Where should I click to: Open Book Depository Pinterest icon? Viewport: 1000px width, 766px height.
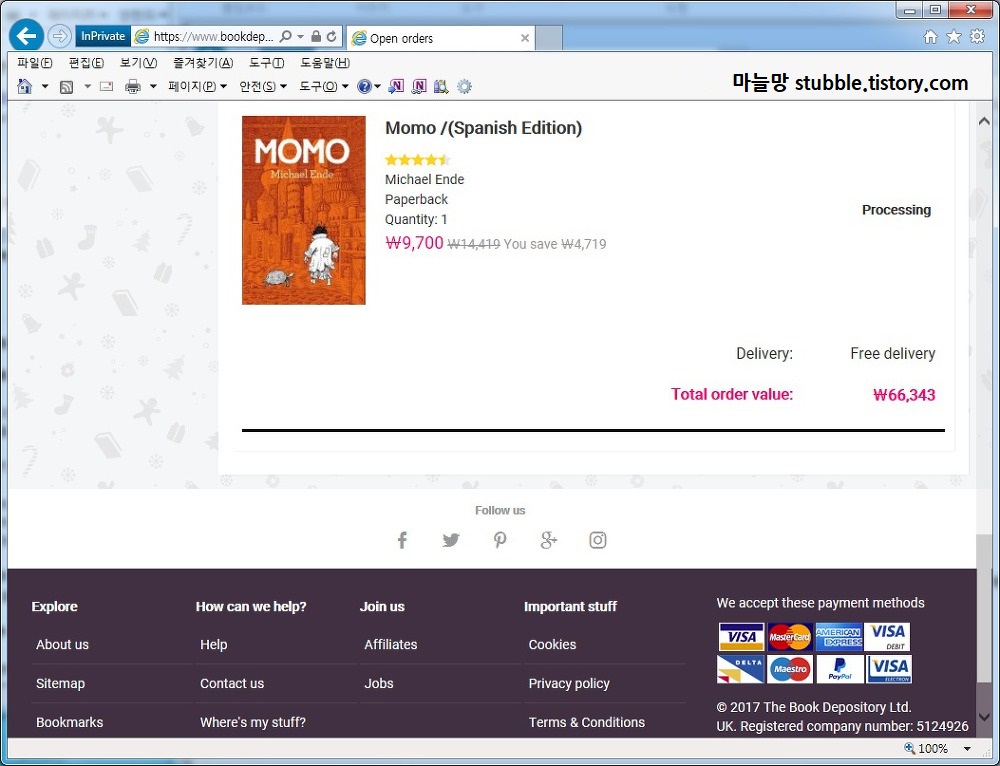coord(500,540)
